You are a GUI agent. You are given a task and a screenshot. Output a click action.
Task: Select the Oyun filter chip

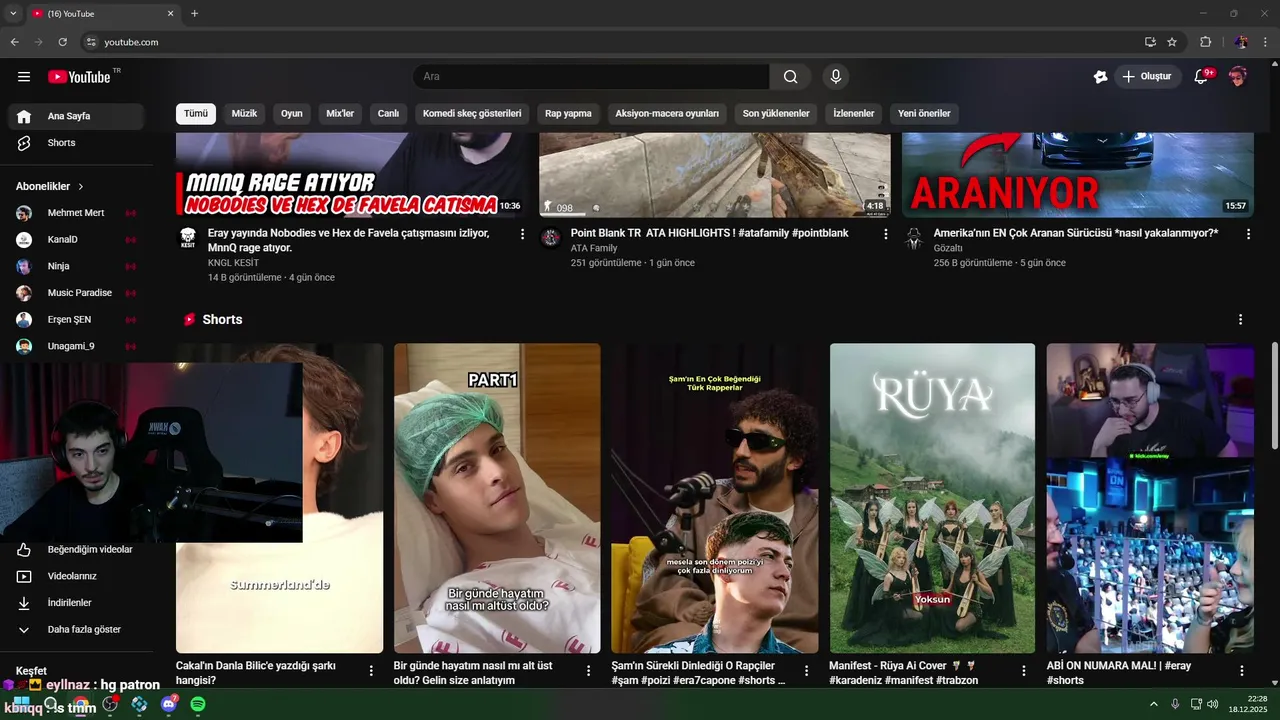[x=291, y=114]
